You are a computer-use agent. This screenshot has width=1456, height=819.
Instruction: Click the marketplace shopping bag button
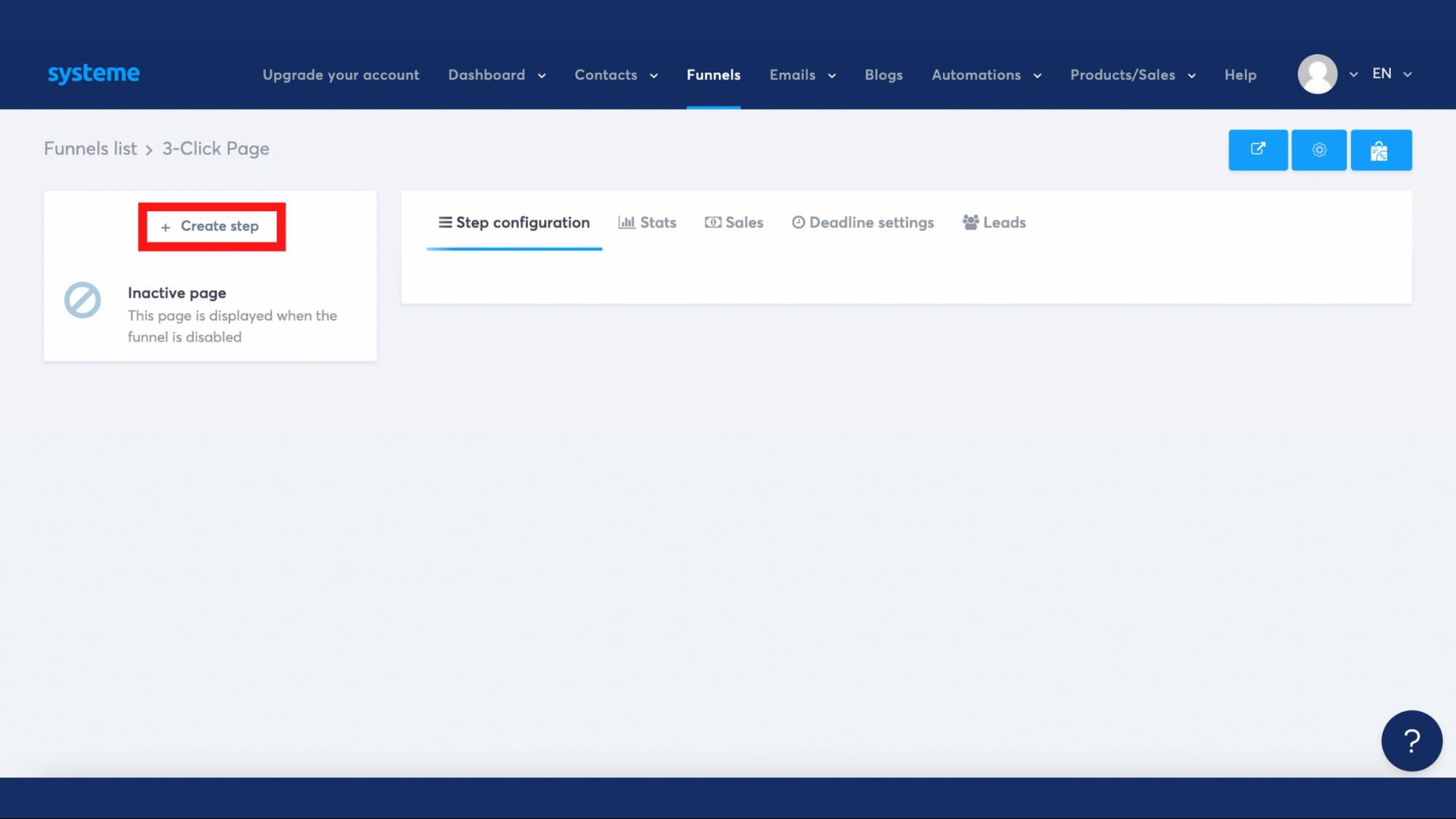pos(1380,150)
